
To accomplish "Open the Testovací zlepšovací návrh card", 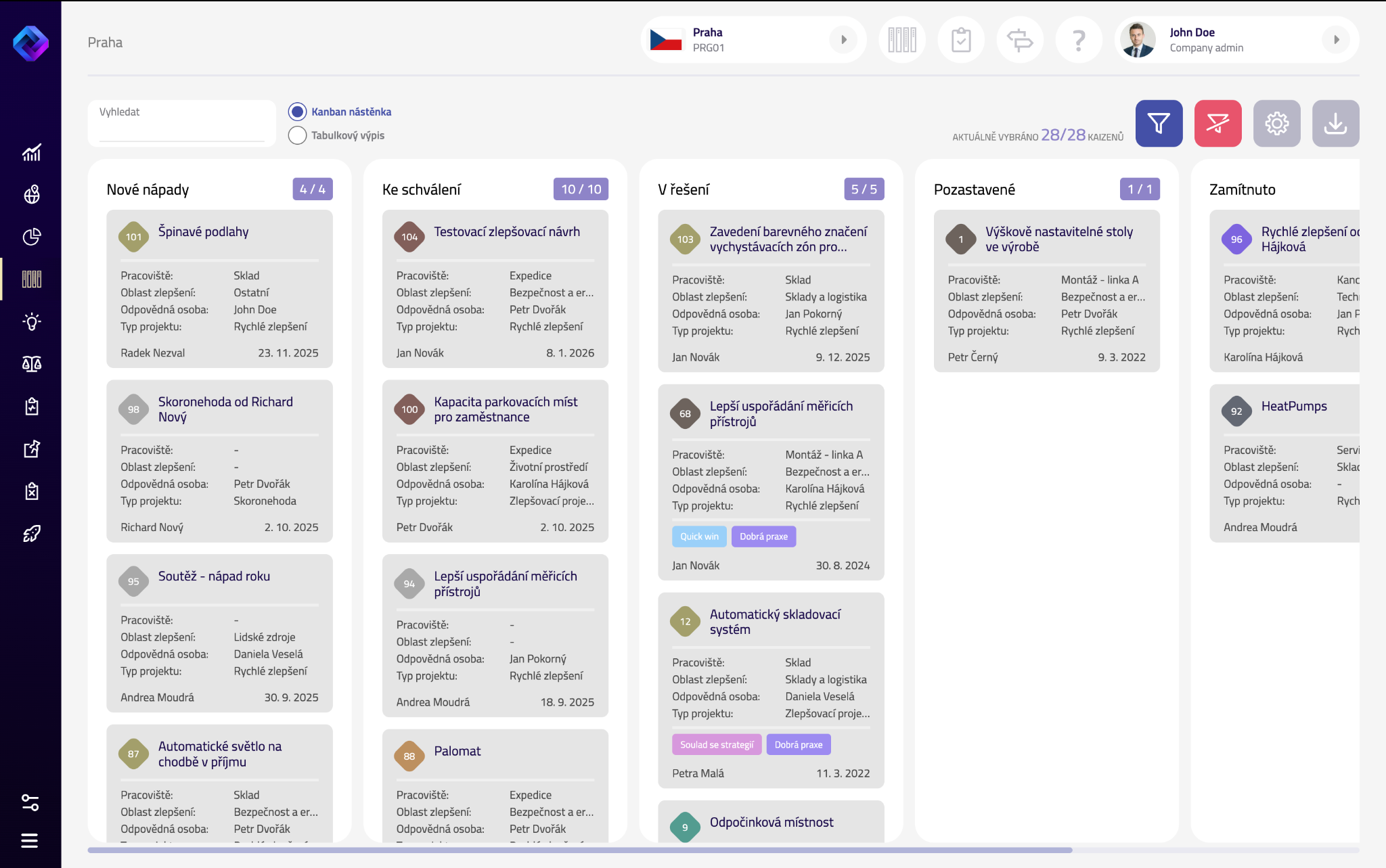I will click(x=506, y=232).
